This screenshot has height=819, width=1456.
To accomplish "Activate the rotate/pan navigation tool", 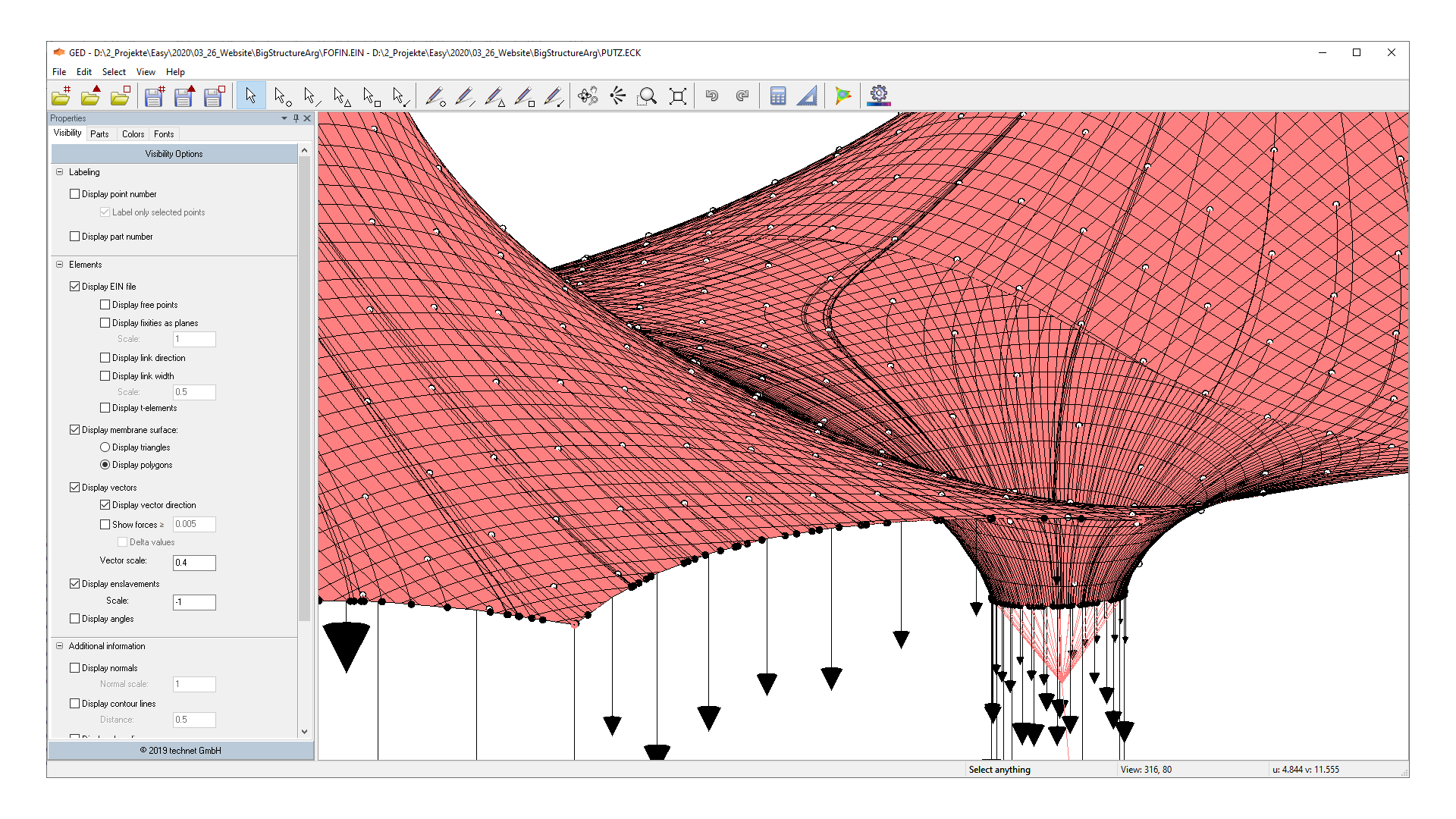I will (588, 96).
